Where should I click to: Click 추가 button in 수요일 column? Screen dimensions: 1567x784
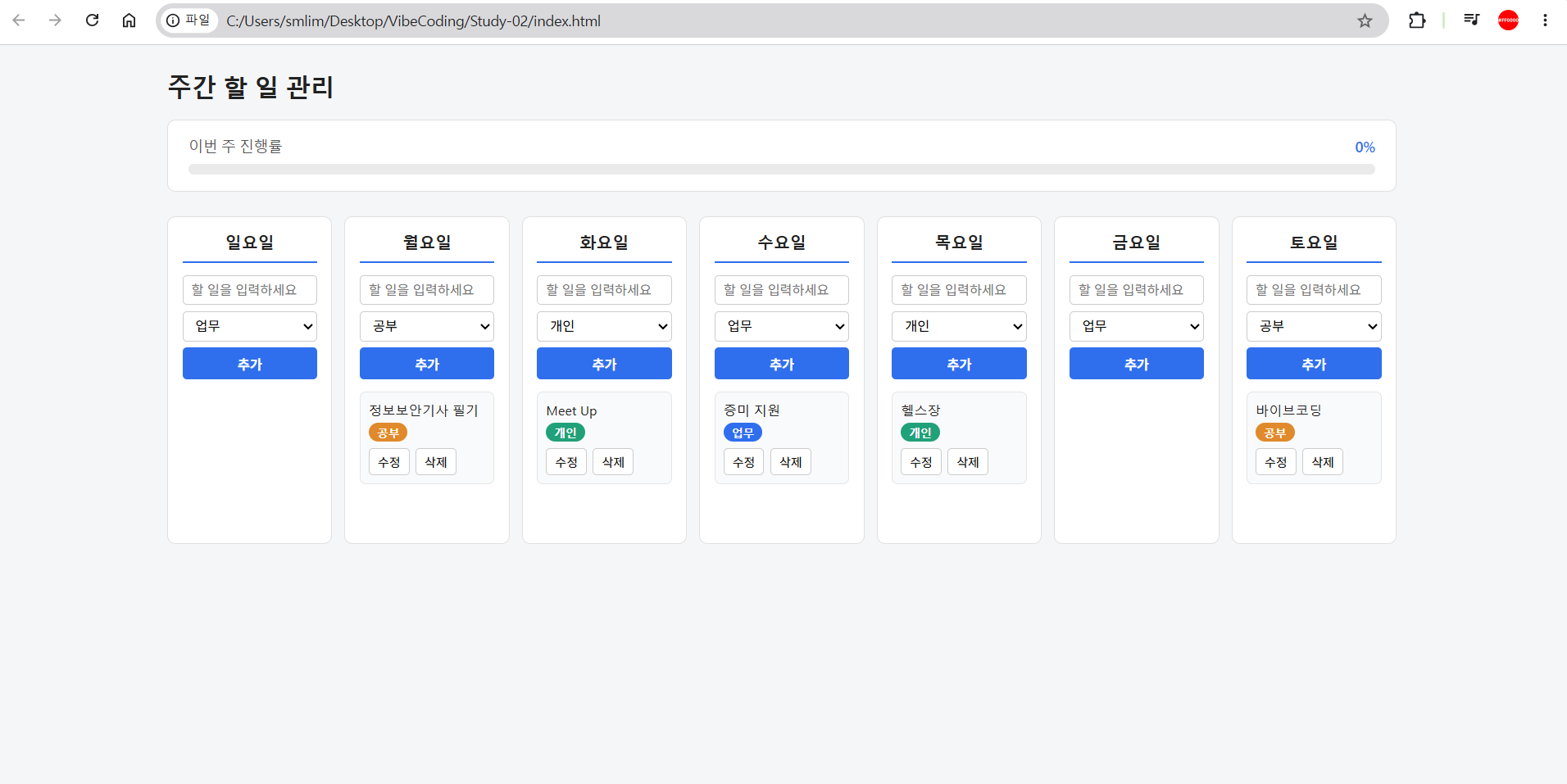pyautogui.click(x=782, y=364)
